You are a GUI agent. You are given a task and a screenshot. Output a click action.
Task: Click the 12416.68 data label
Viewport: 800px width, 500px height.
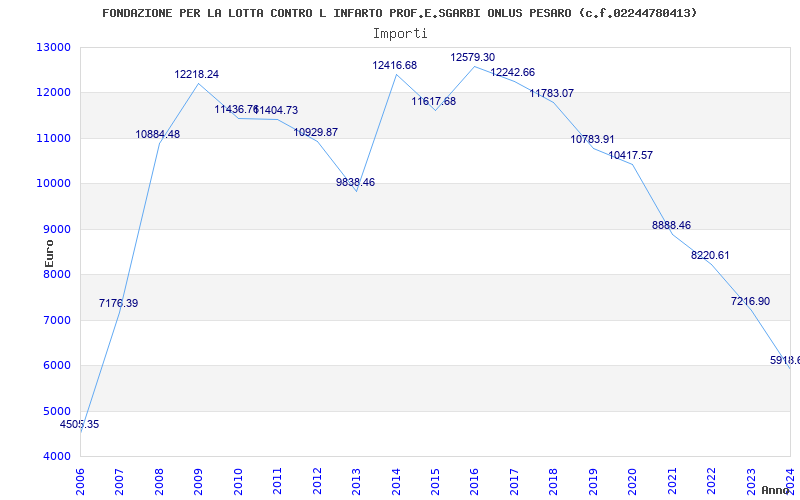(x=394, y=65)
